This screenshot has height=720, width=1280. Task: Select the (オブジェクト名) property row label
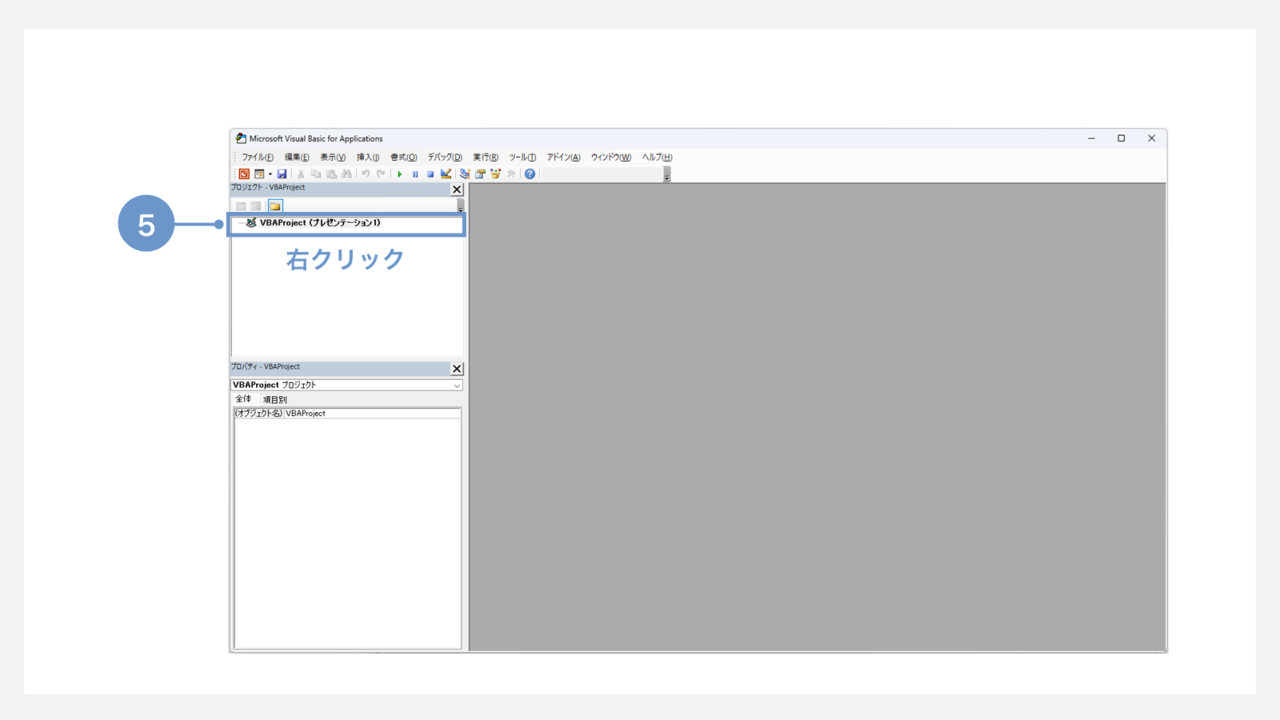click(259, 413)
